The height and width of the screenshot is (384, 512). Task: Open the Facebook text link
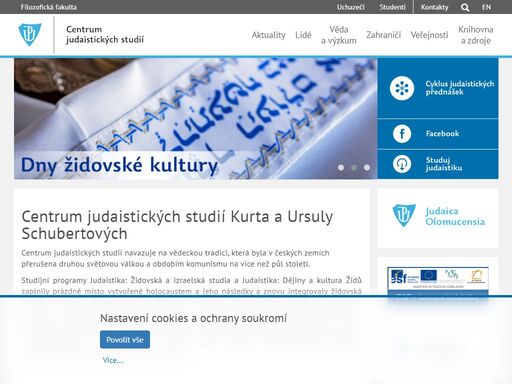click(x=442, y=134)
